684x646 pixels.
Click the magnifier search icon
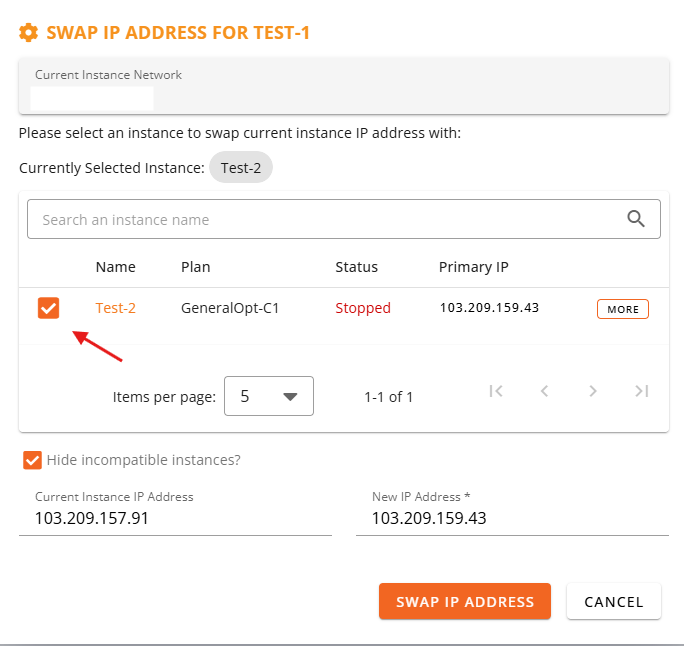(x=636, y=219)
